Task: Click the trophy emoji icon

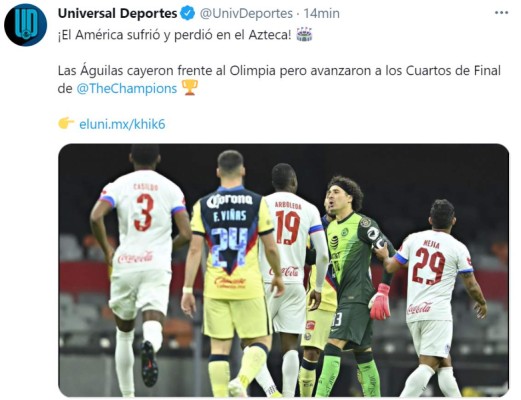Action: point(190,88)
